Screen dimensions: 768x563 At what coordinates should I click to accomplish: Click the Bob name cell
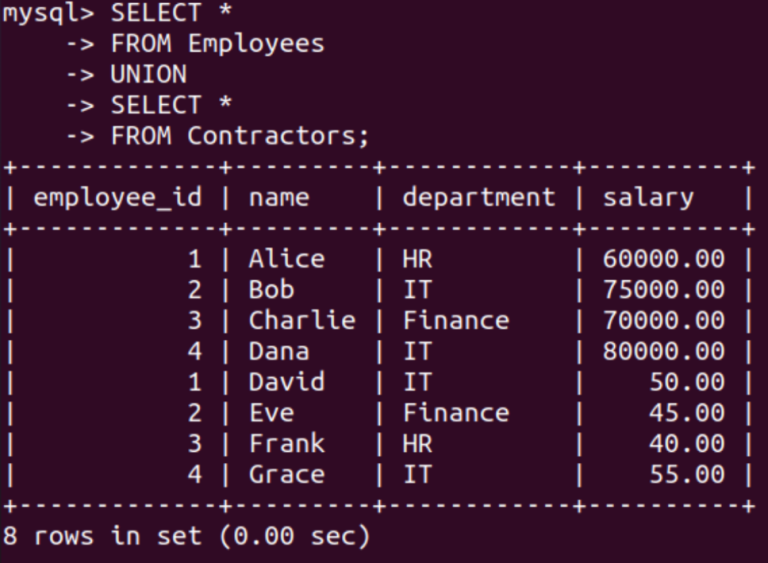[x=271, y=290]
